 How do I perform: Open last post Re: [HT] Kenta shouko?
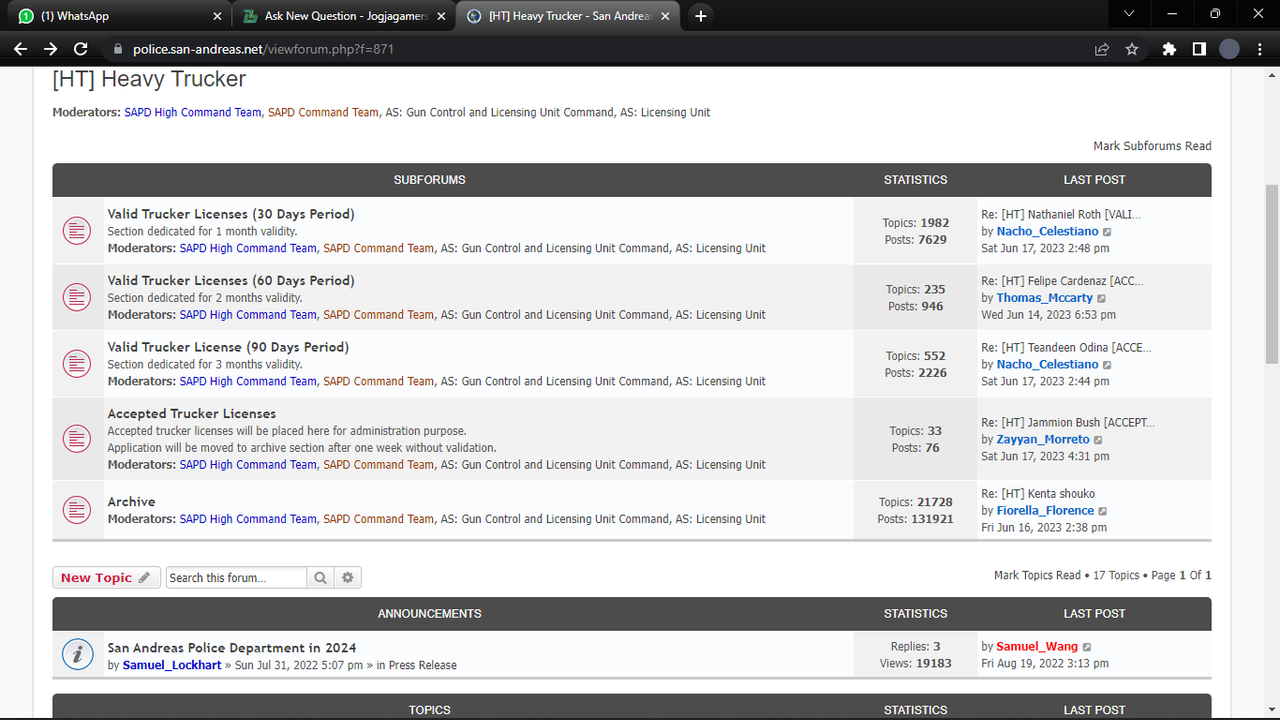click(x=1038, y=494)
